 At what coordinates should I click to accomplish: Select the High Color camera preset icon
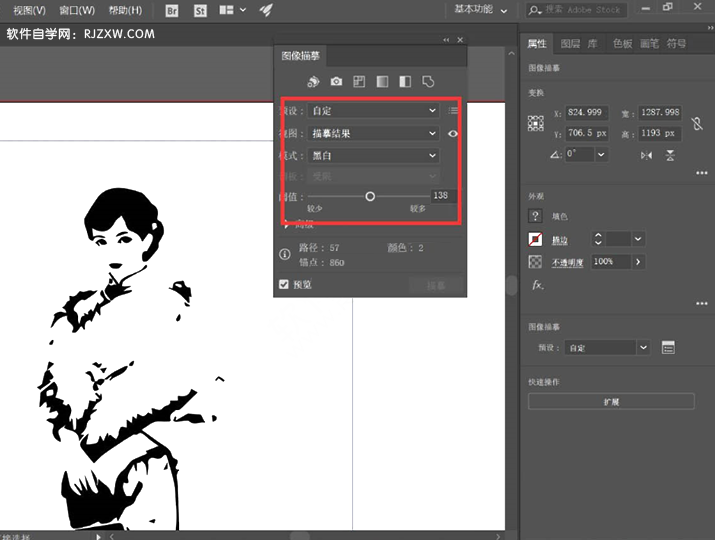click(x=336, y=82)
